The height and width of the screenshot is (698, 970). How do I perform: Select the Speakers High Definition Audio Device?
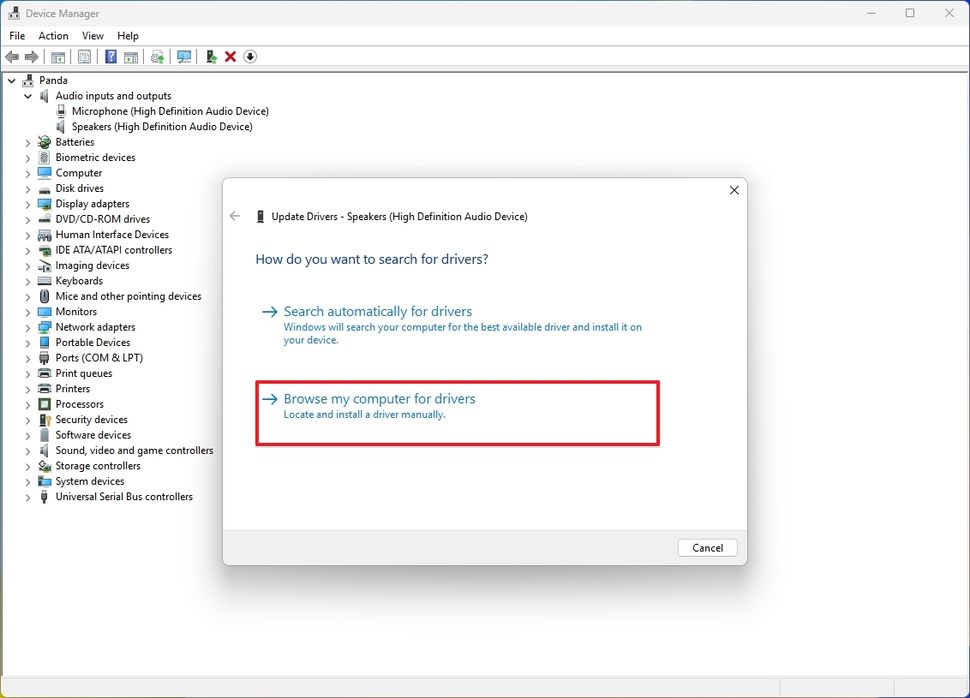(160, 126)
